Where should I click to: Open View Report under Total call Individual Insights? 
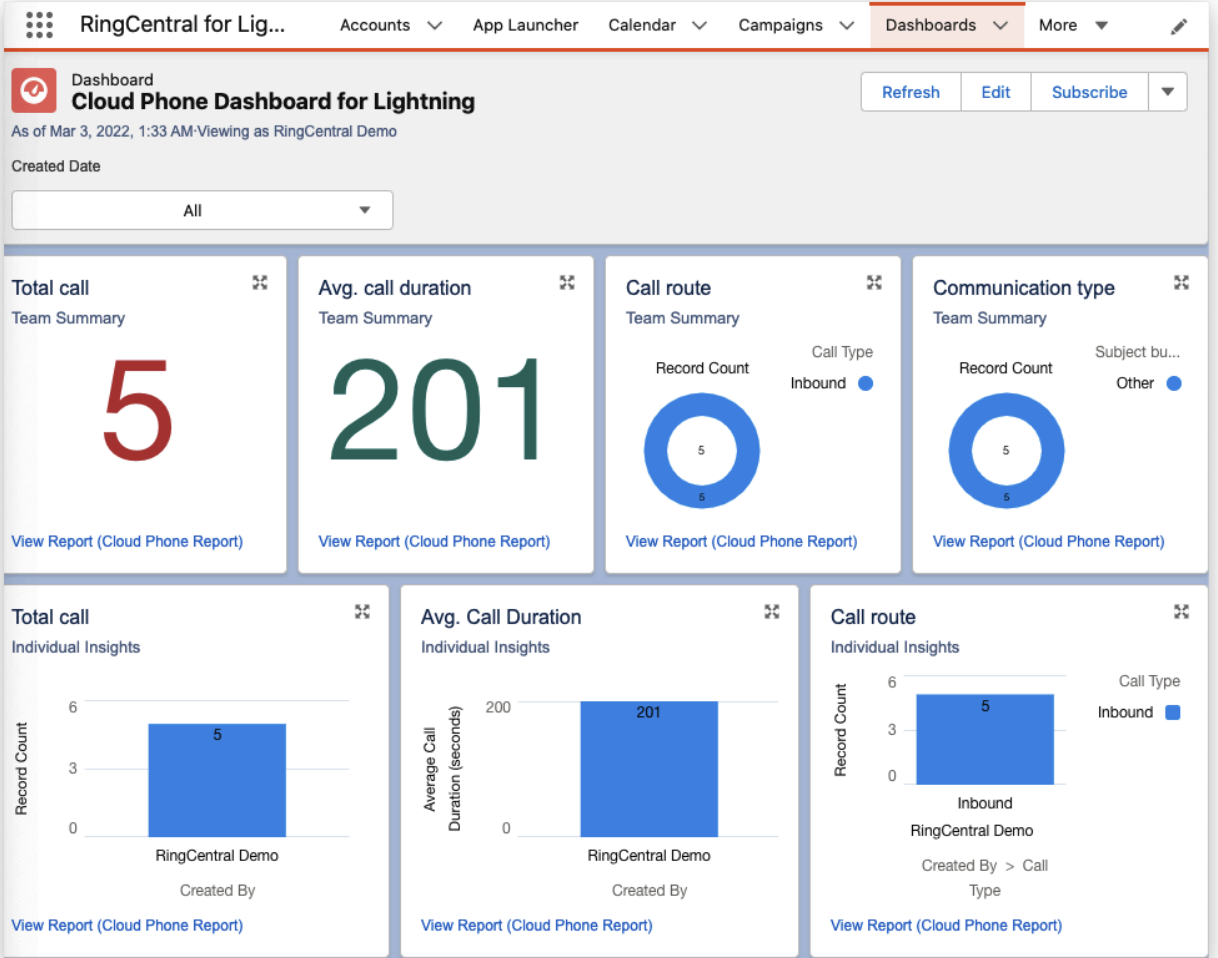point(127,925)
